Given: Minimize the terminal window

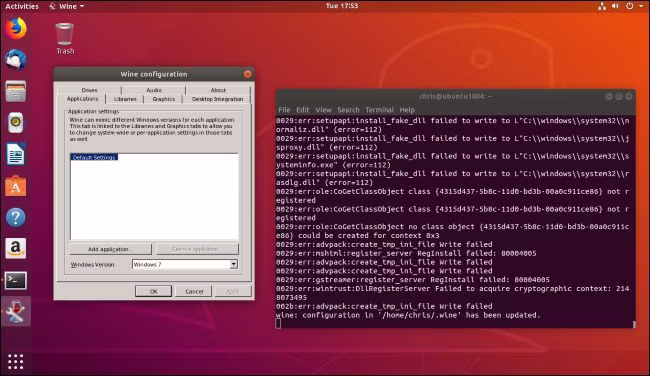Looking at the screenshot, I should [x=609, y=96].
